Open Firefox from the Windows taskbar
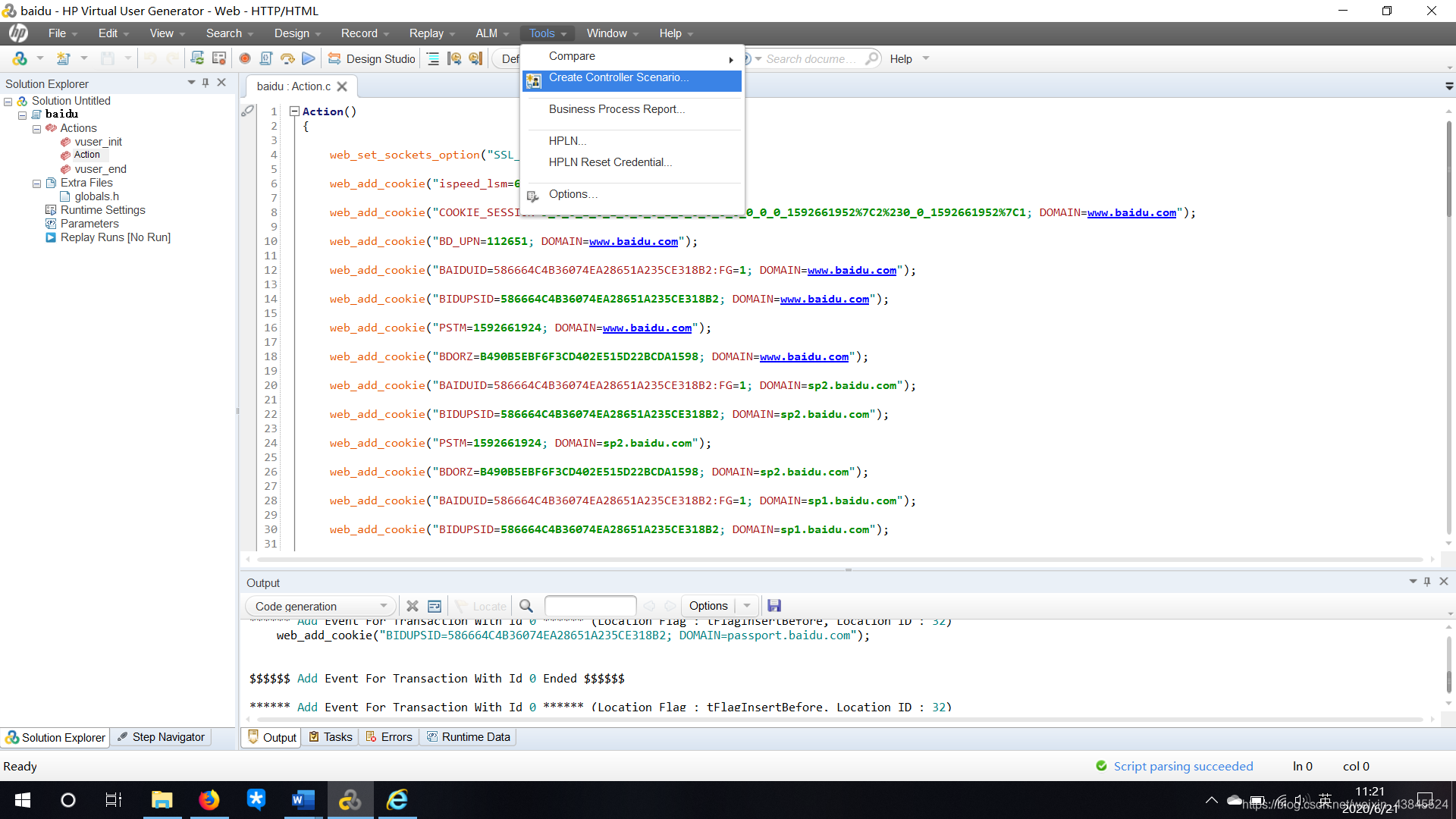The height and width of the screenshot is (819, 1456). (x=209, y=800)
